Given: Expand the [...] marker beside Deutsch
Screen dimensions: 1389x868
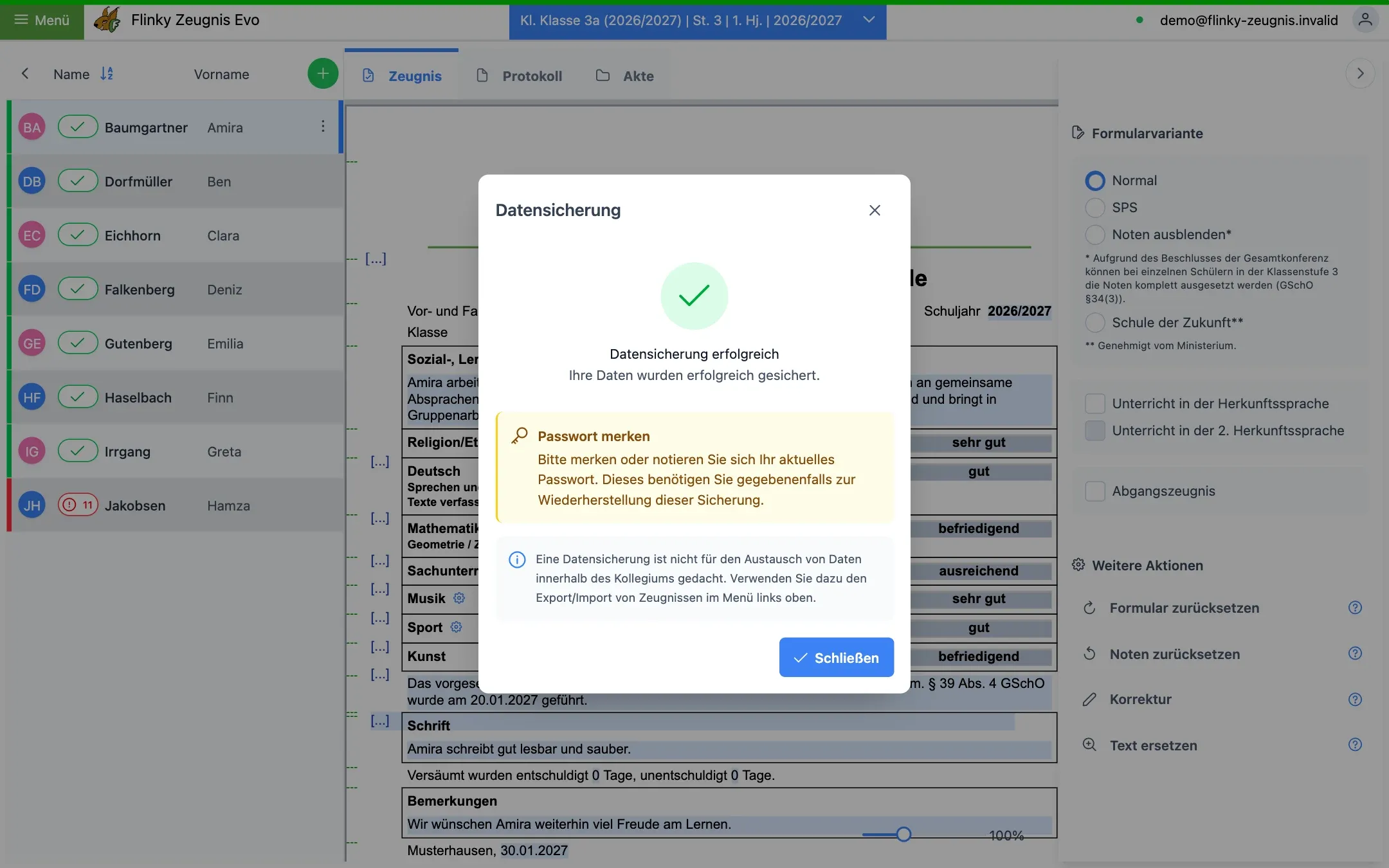Looking at the screenshot, I should (380, 461).
